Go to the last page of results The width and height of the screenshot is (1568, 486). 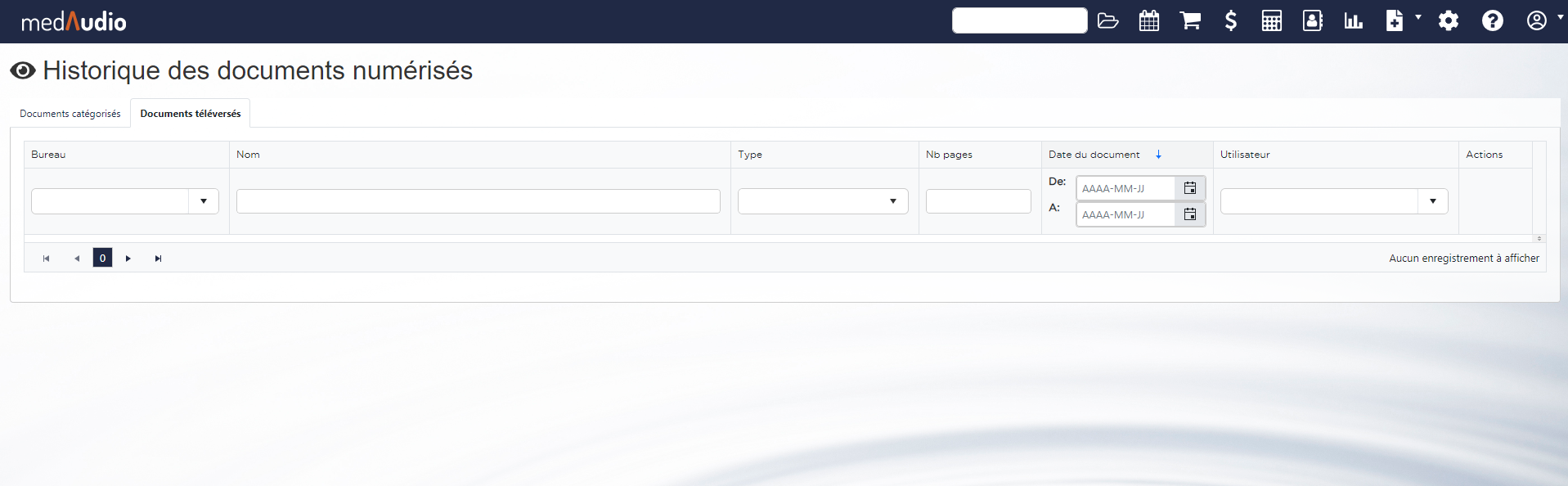click(x=158, y=259)
